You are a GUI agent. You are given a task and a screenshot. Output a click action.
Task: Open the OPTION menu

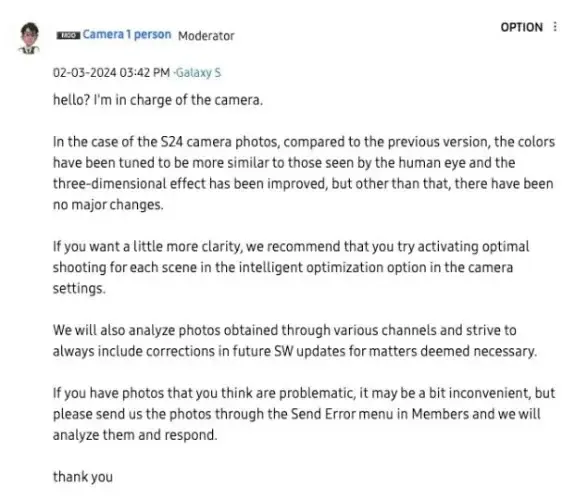(x=521, y=27)
